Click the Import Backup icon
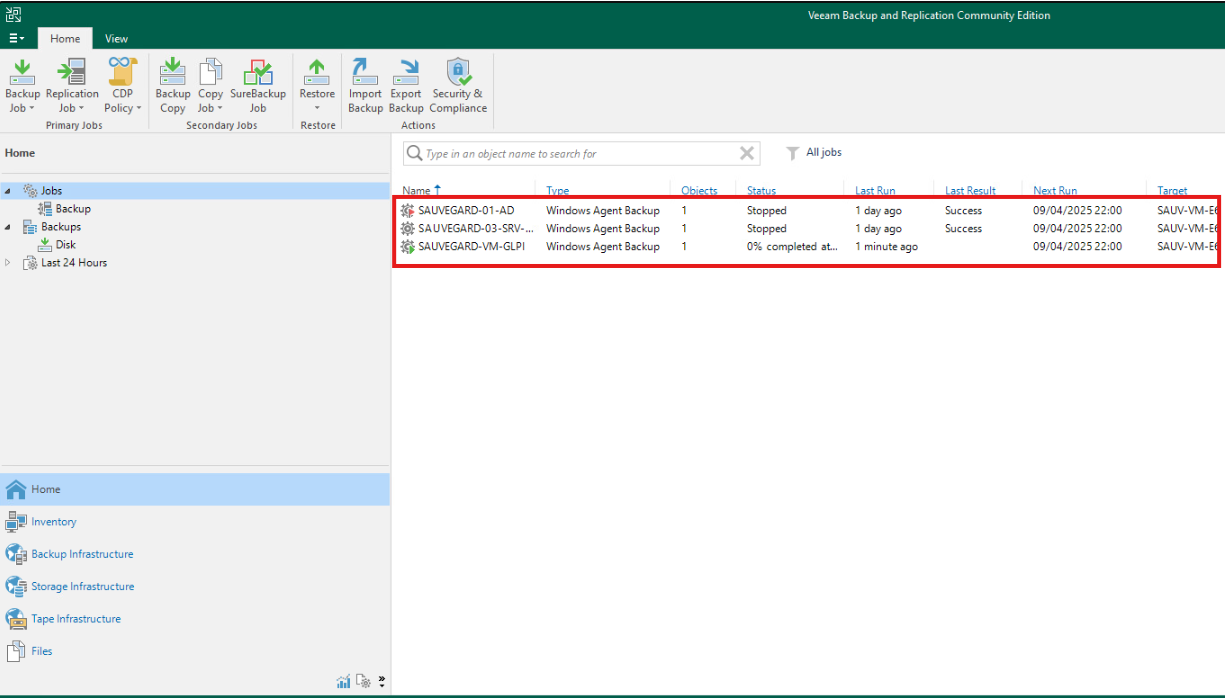Screen dimensions: 1225x698 (x=365, y=86)
